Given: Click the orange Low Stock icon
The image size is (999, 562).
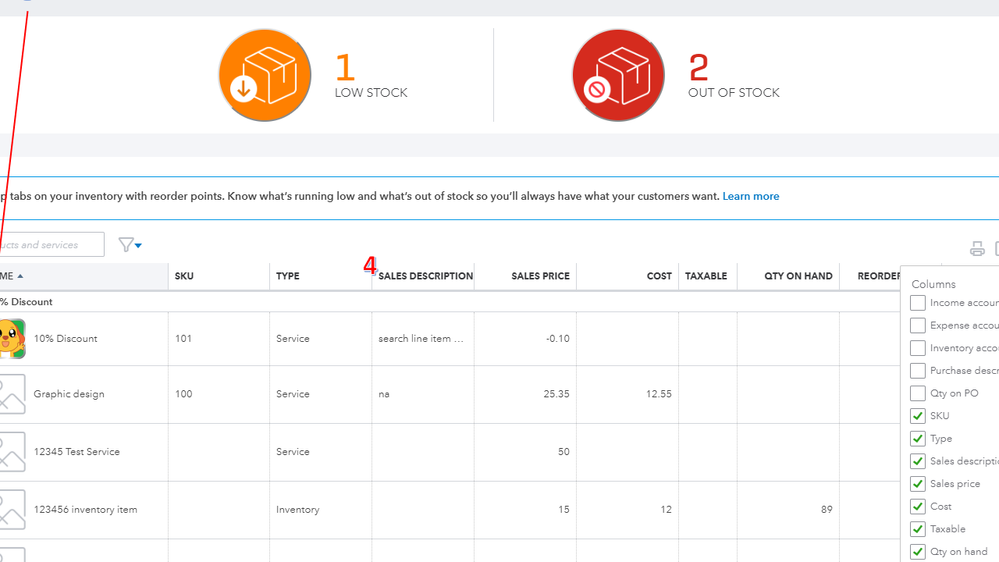Looking at the screenshot, I should pos(265,76).
